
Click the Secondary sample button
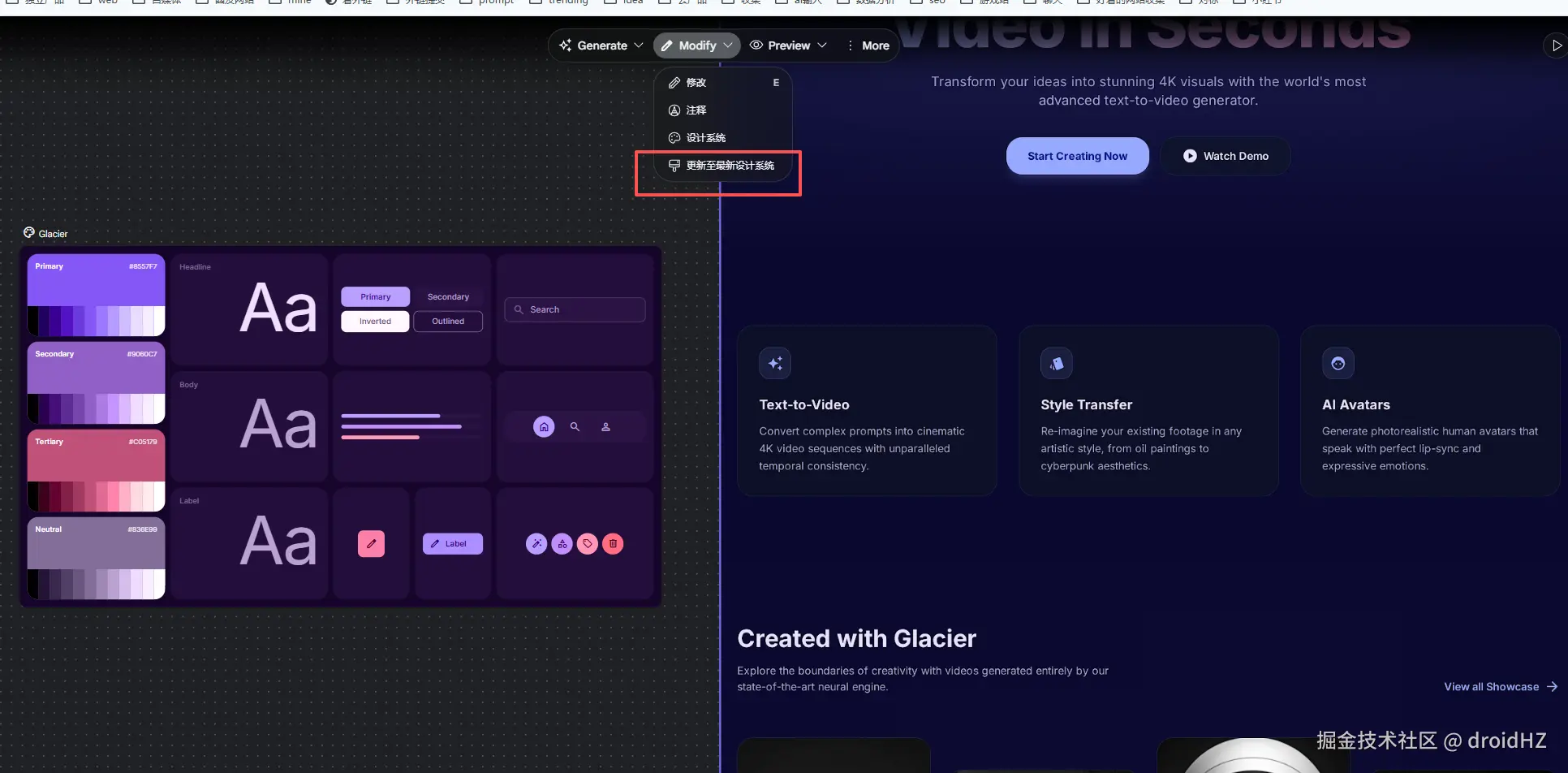tap(448, 297)
